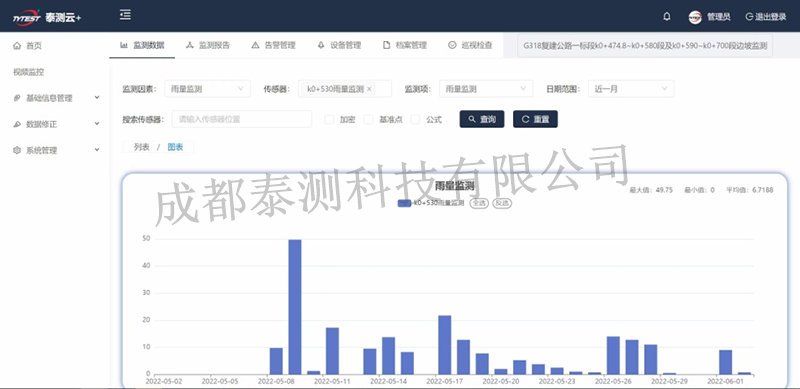Image resolution: width=800 pixels, height=389 pixels.
Task: Open notifications bell icon
Action: click(x=667, y=17)
